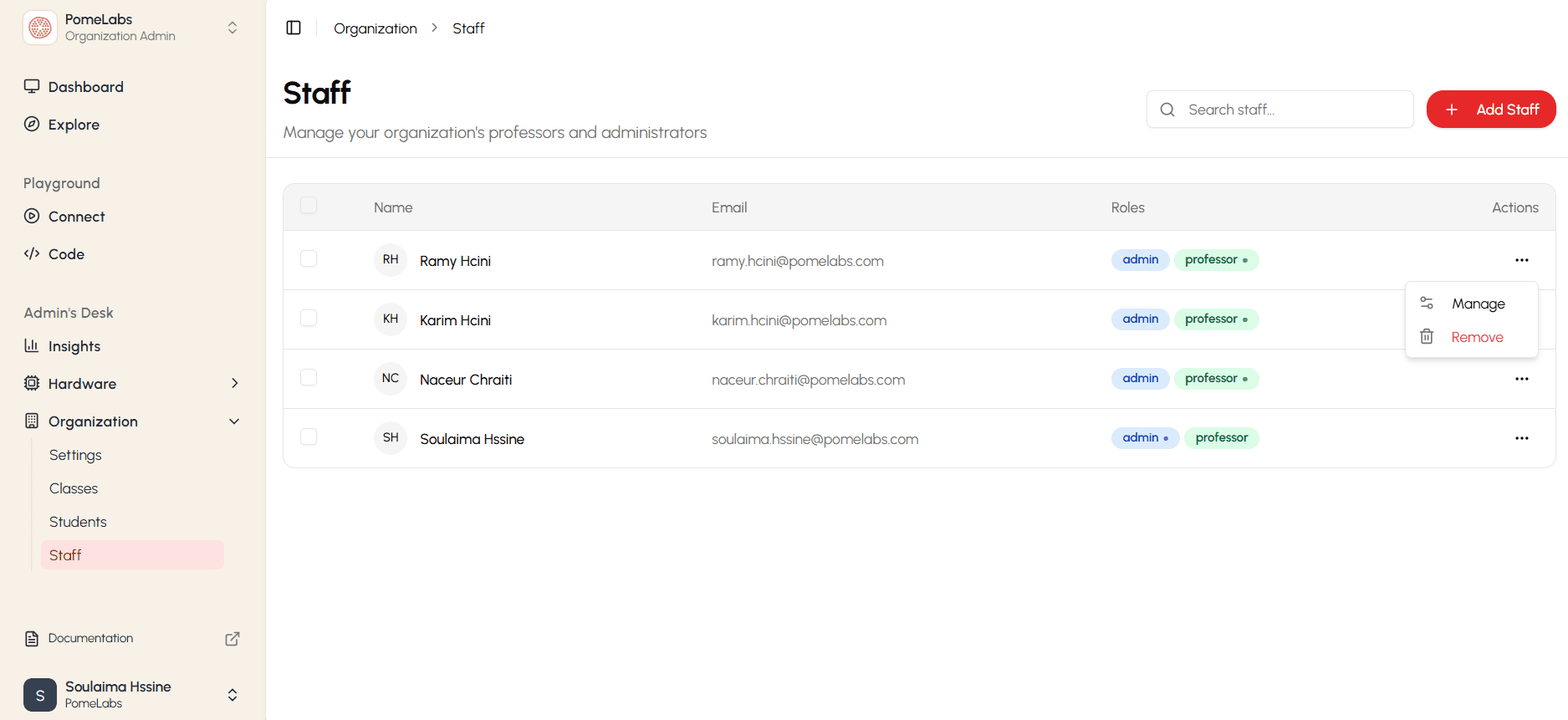Click the Explore compass icon
This screenshot has height=720, width=1568.
click(x=32, y=124)
